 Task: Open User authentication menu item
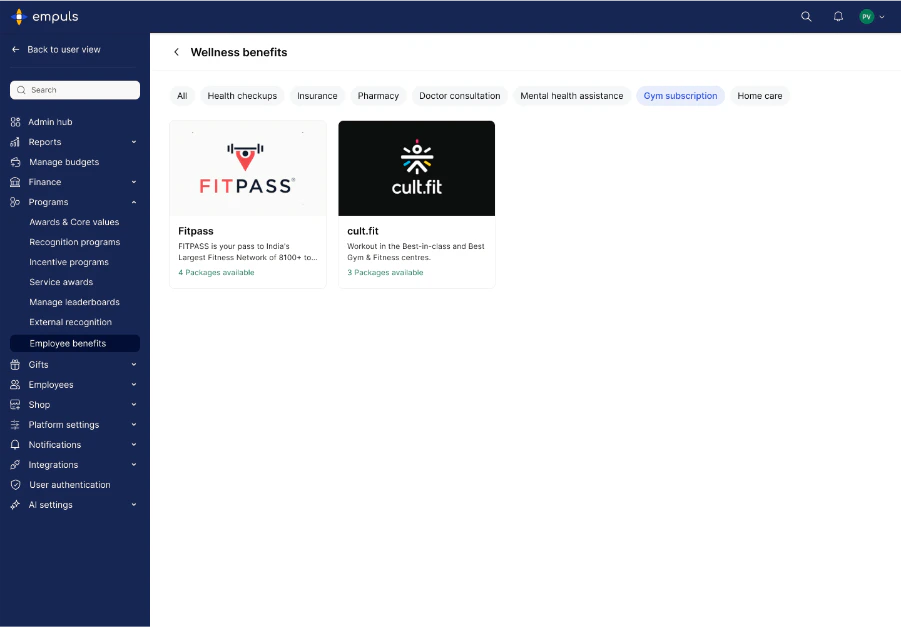pyautogui.click(x=70, y=485)
